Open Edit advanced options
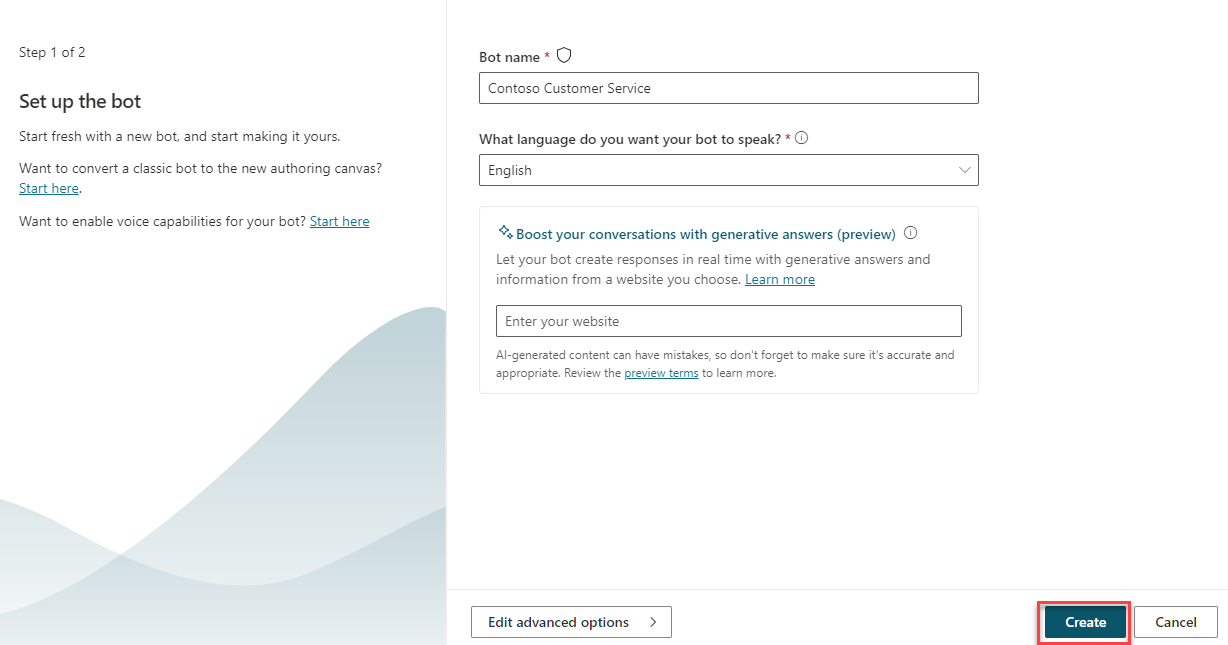Screen dimensions: 1228x645 [x=571, y=622]
